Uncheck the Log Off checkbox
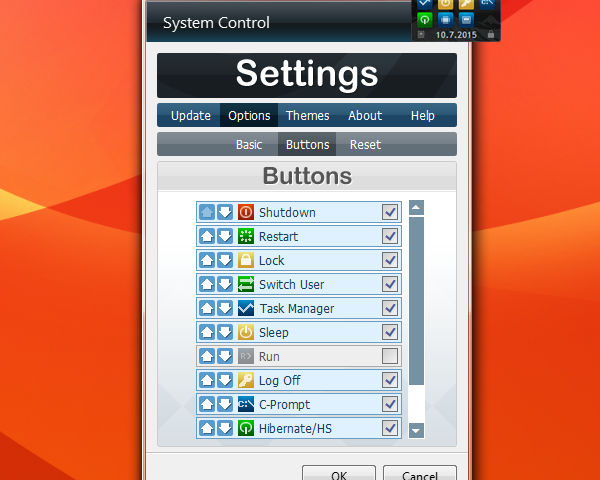The height and width of the screenshot is (480, 600). click(390, 380)
